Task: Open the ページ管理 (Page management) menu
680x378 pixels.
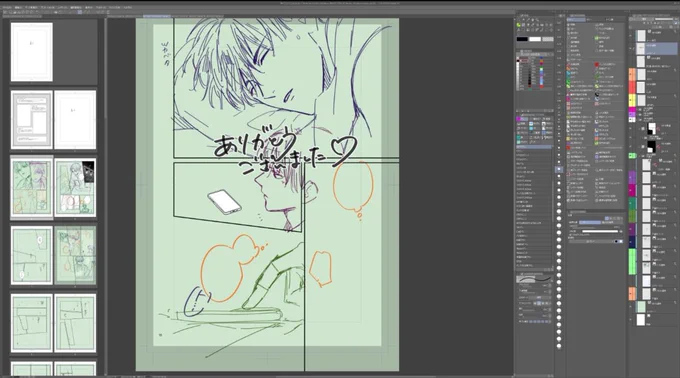Action: click(x=31, y=7)
